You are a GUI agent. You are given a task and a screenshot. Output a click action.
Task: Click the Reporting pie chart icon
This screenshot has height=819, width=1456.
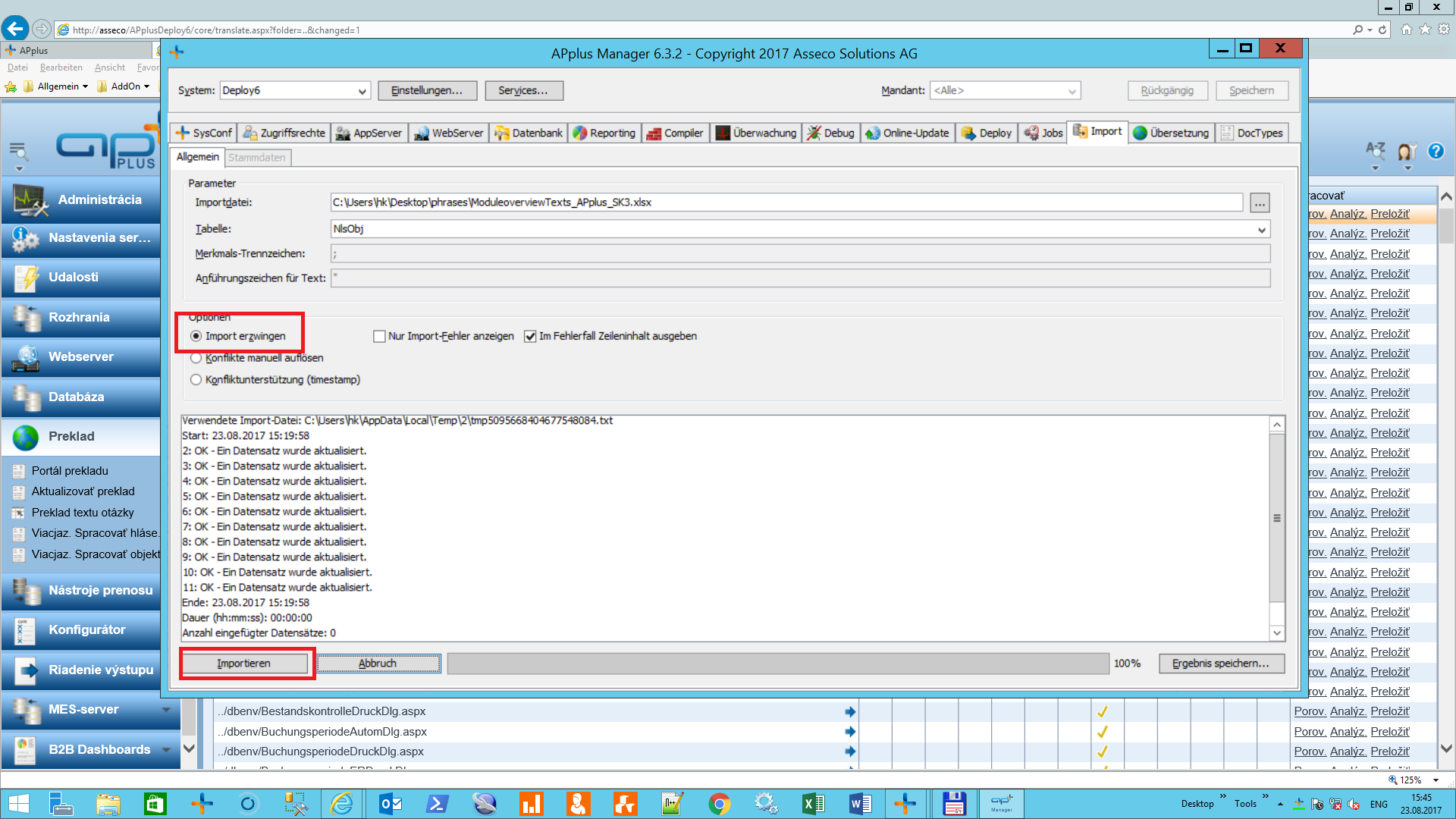(580, 133)
